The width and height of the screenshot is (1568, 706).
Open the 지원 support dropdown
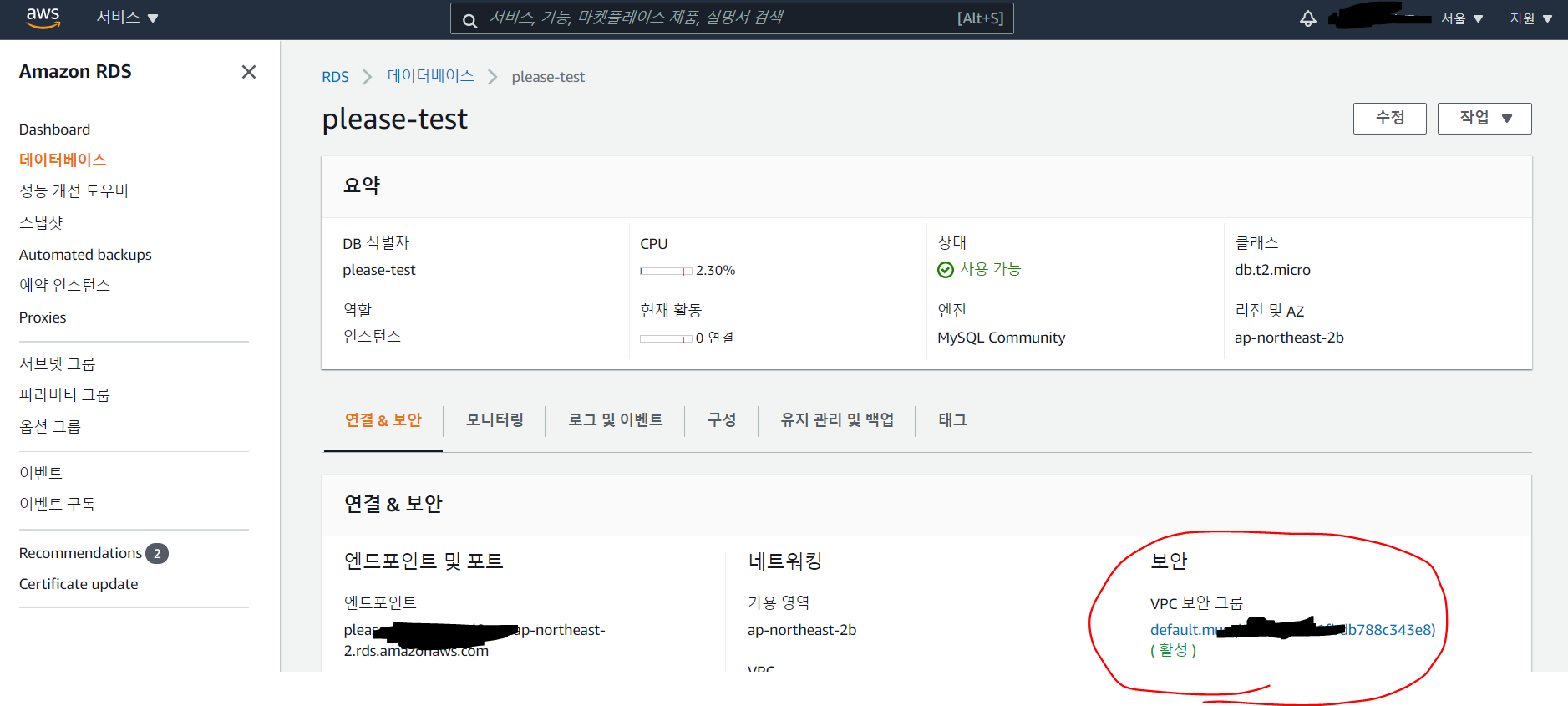tap(1530, 18)
